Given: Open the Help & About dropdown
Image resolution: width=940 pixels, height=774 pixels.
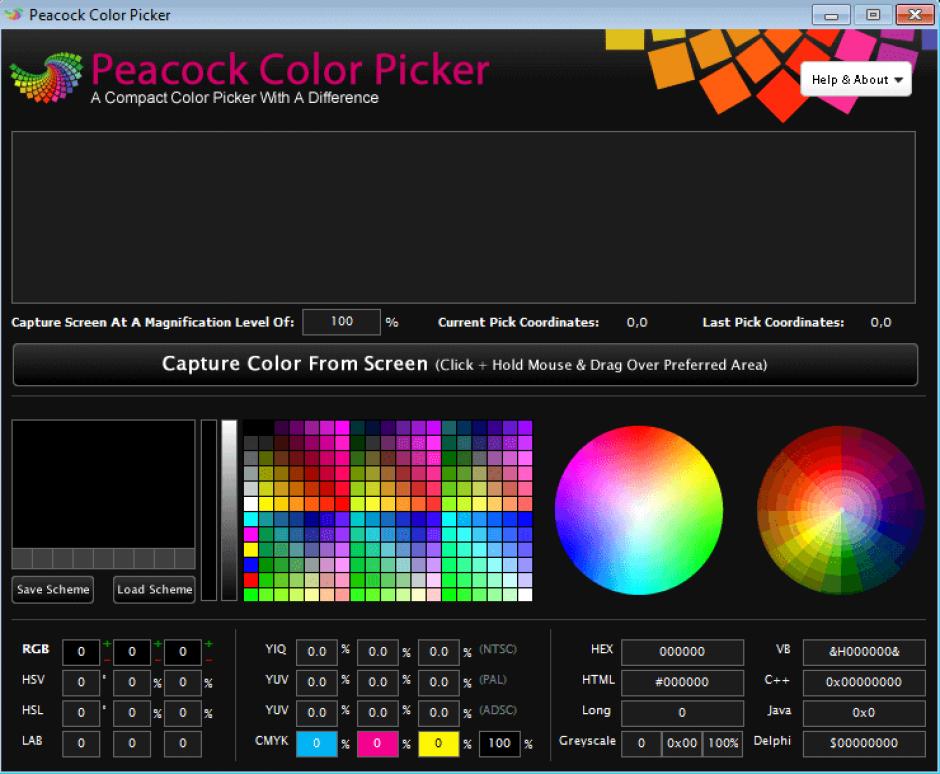Looking at the screenshot, I should pos(855,79).
